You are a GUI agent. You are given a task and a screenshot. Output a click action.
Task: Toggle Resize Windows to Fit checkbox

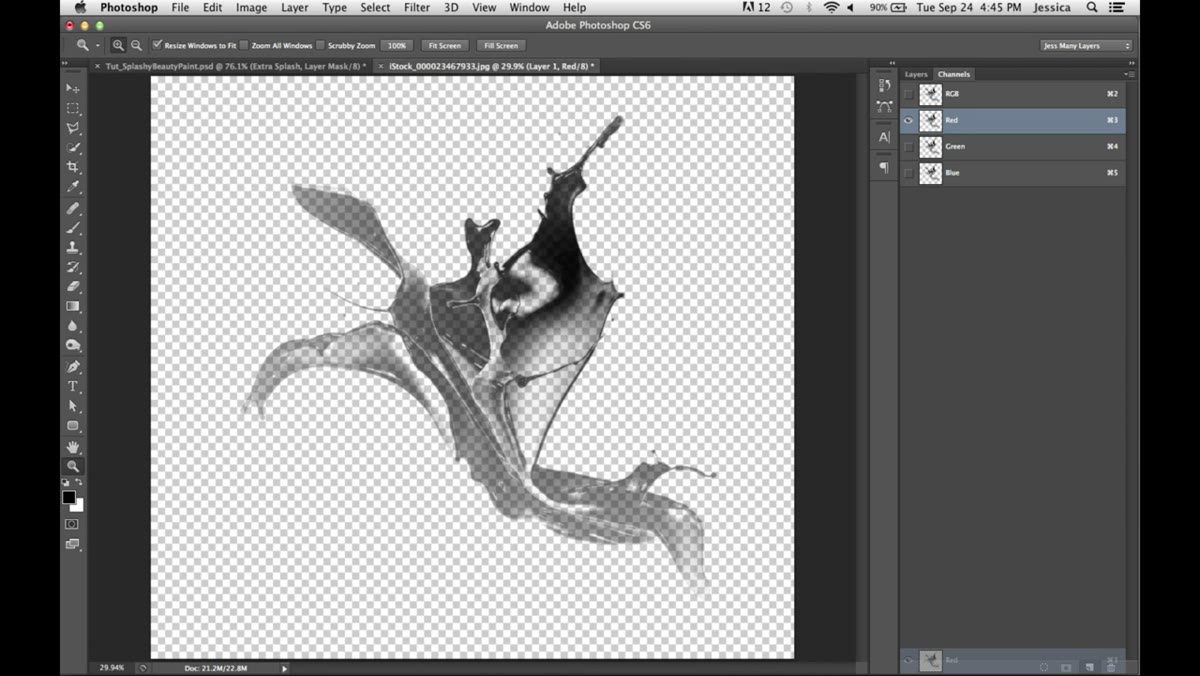click(x=157, y=45)
